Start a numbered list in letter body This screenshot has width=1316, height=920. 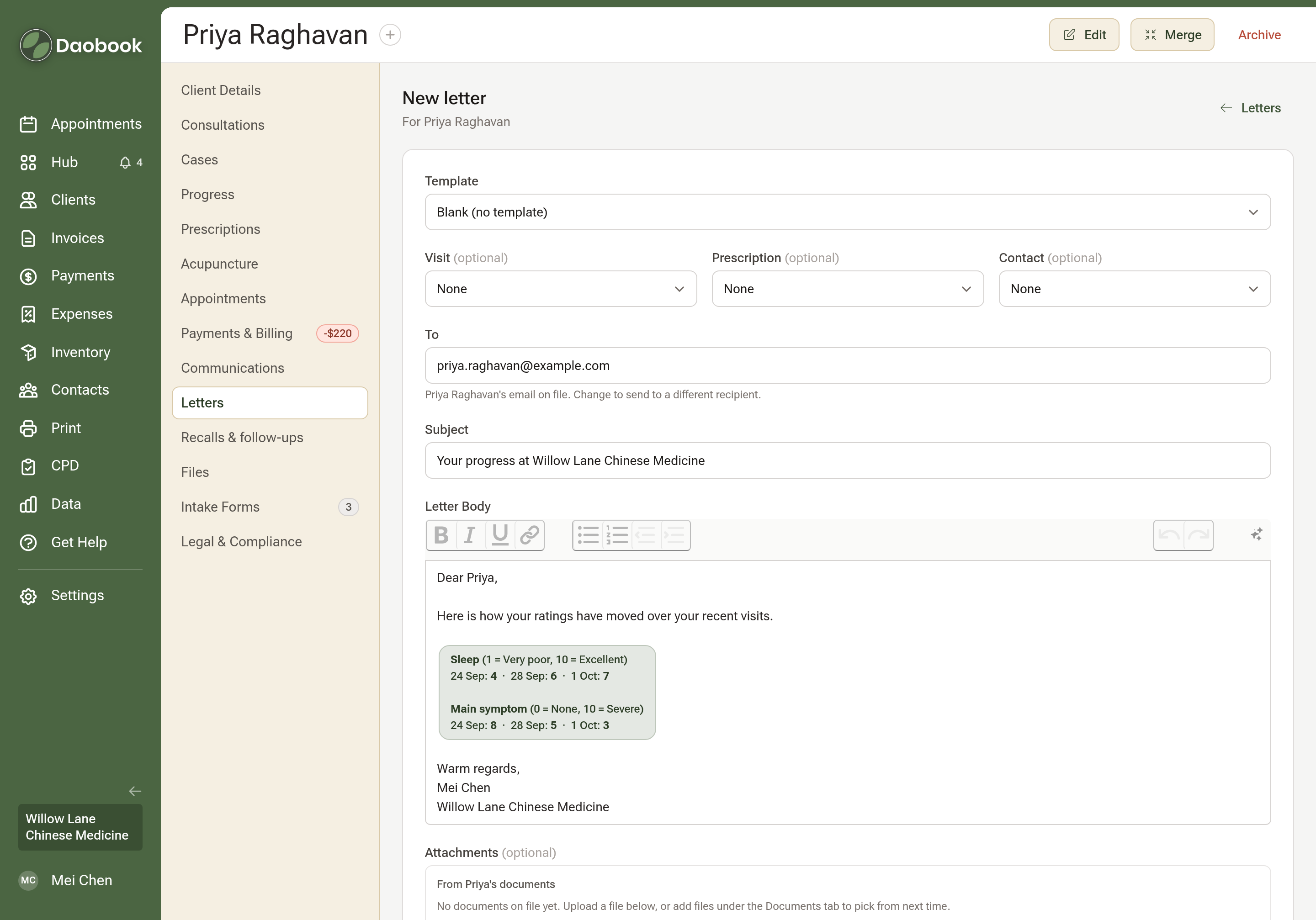(x=617, y=535)
